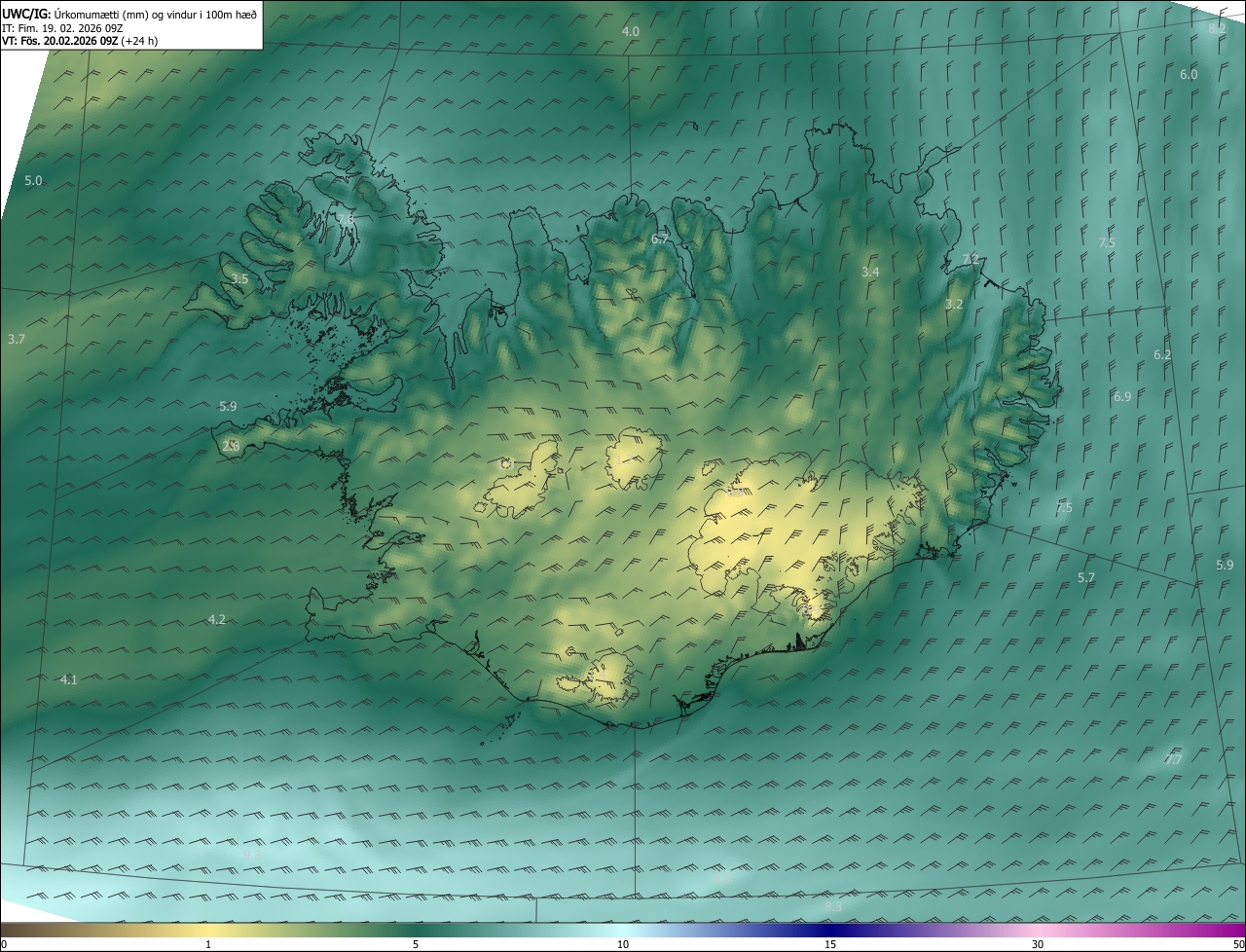Screen dimensions: 1246x952
Task: Click the color scale tick label 30
Action: (x=1038, y=944)
